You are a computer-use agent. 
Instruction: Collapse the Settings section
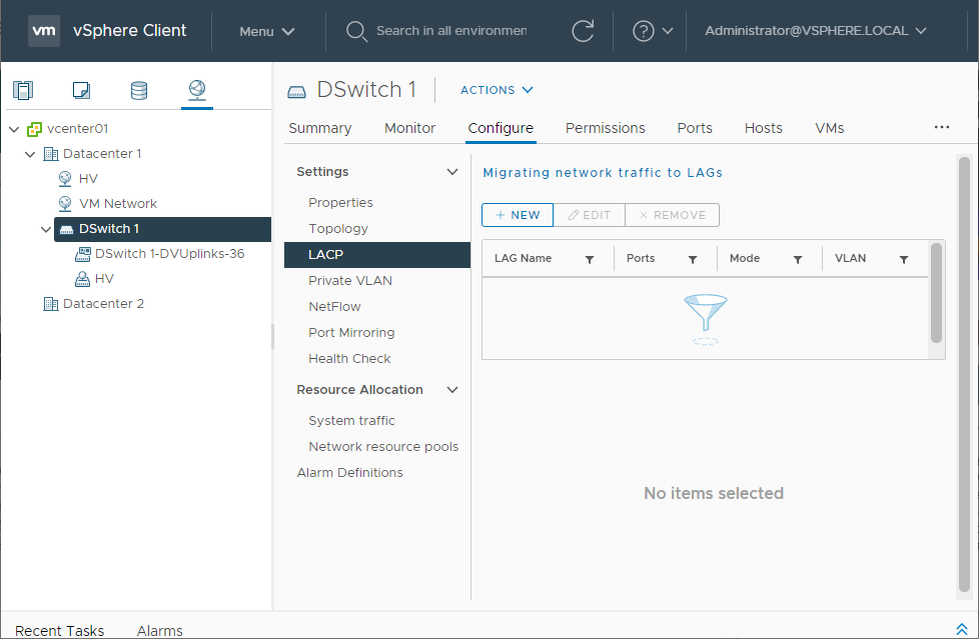pos(453,172)
